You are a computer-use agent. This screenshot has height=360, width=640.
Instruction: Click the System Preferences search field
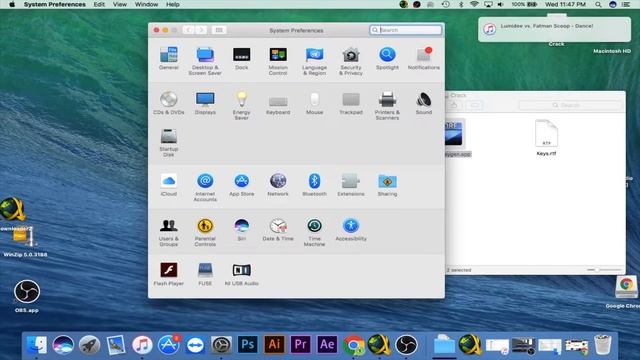406,30
